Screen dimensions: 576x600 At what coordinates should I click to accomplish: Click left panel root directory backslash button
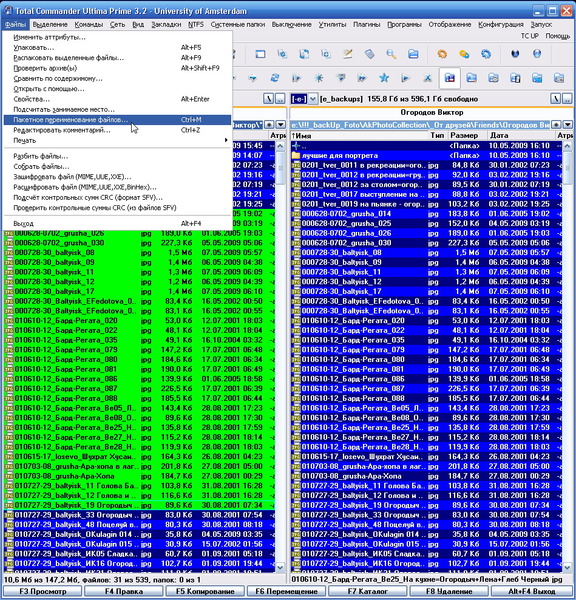(268, 99)
